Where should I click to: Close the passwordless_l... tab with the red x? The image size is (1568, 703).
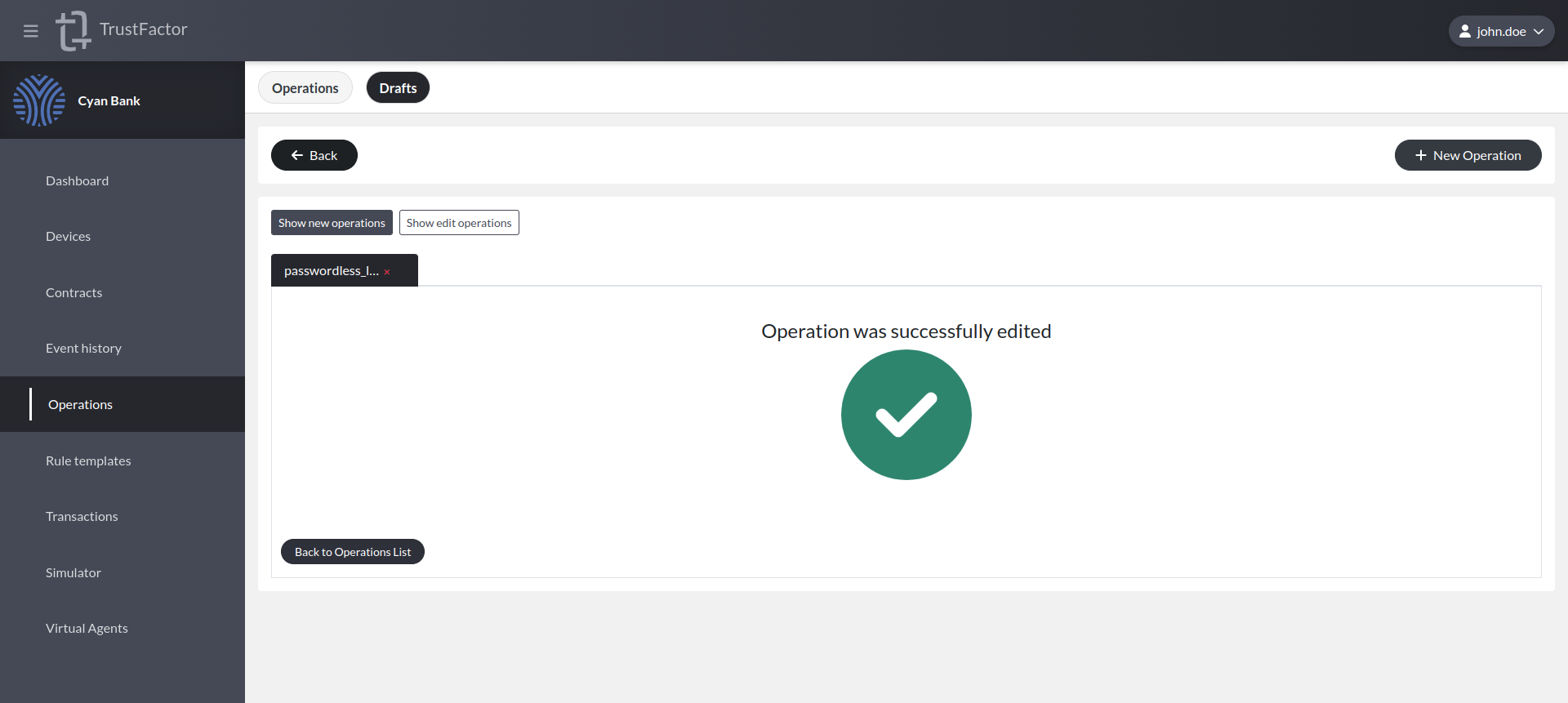click(x=387, y=272)
